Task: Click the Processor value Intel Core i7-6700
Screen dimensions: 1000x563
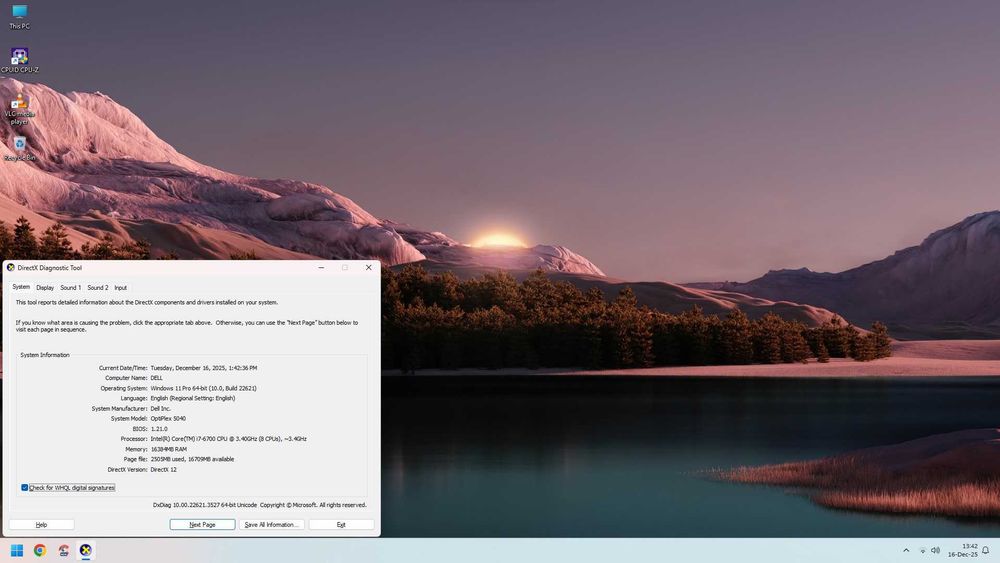Action: [x=228, y=439]
